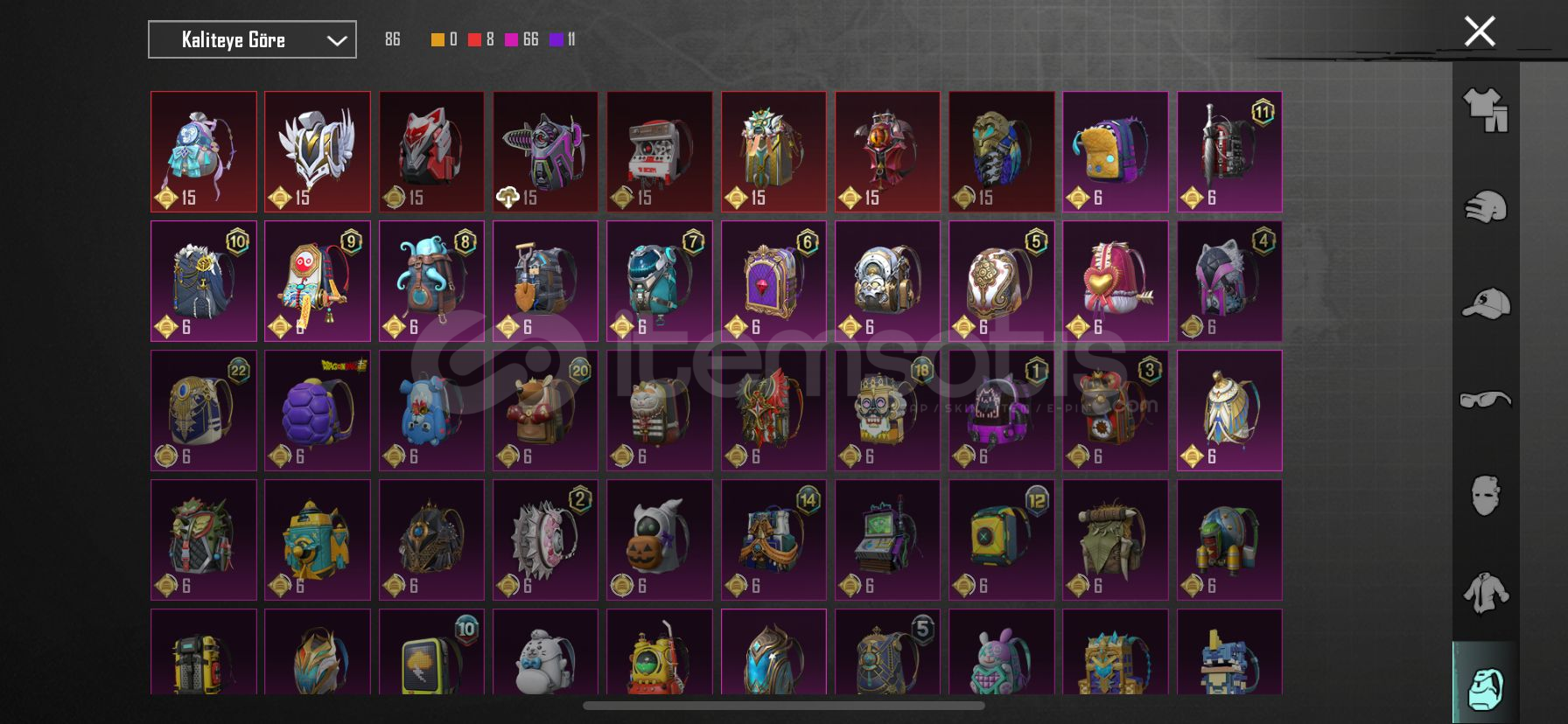
Task: Select the jacket clothing category
Action: tap(1486, 593)
